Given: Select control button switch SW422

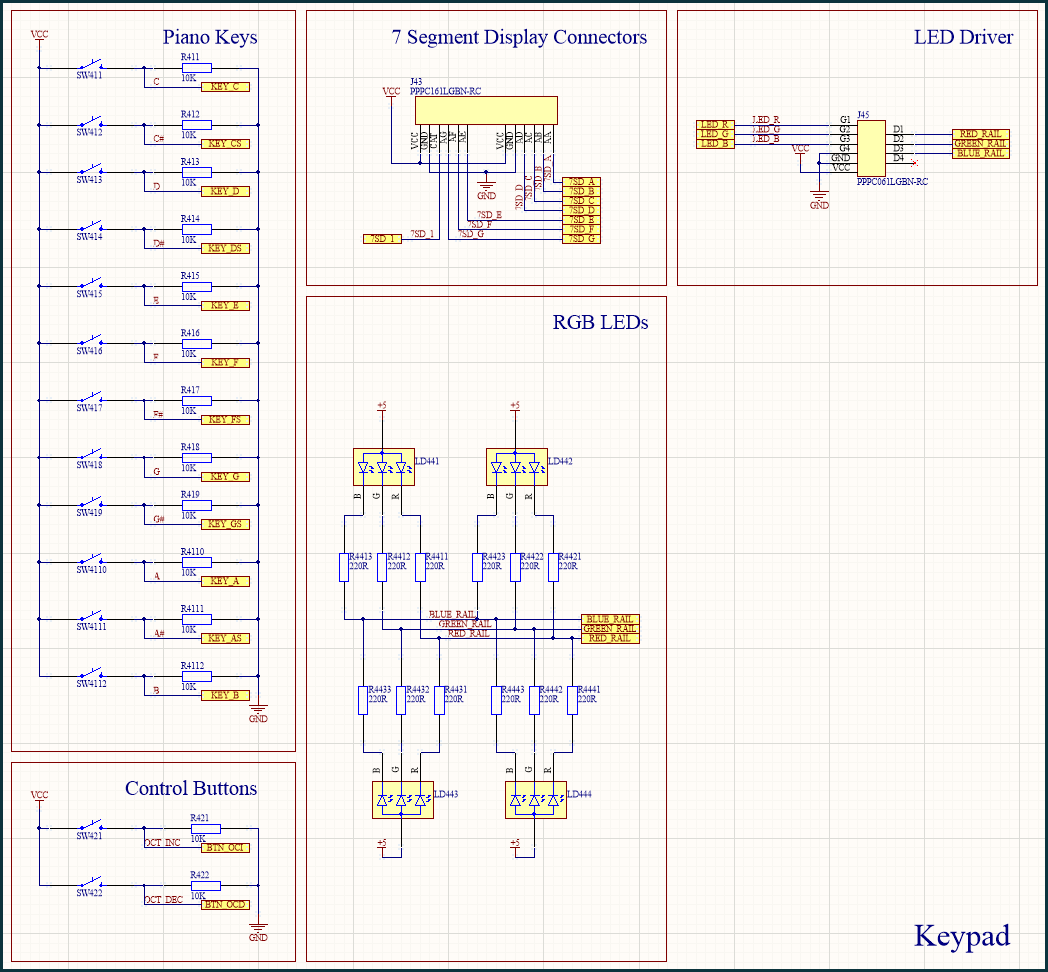Looking at the screenshot, I should pos(90,882).
